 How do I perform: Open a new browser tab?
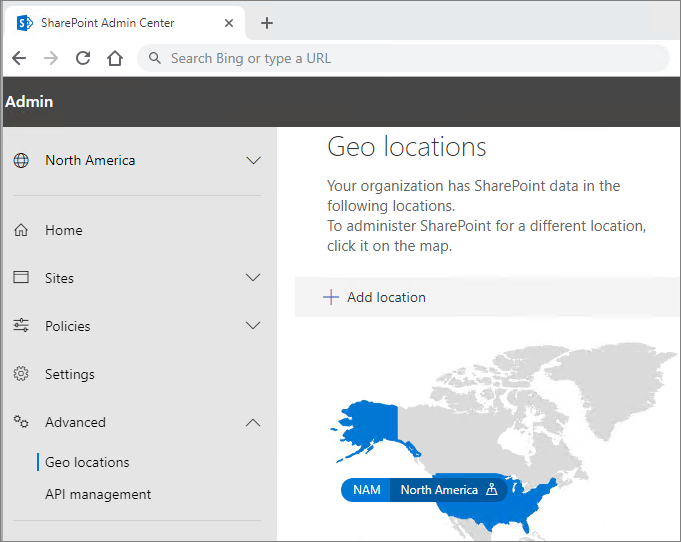click(x=266, y=23)
